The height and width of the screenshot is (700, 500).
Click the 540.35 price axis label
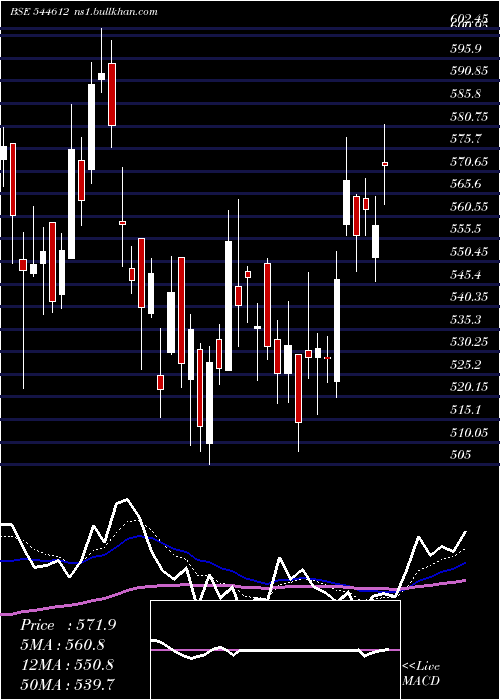469,297
